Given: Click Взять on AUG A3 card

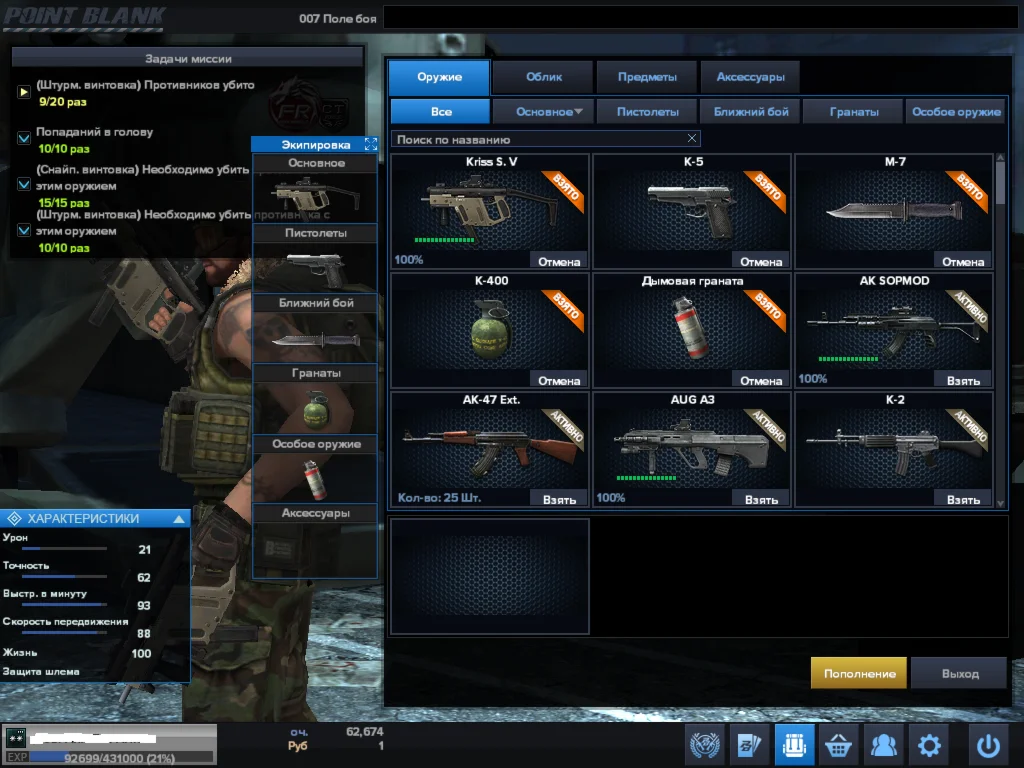Looking at the screenshot, I should (x=760, y=499).
